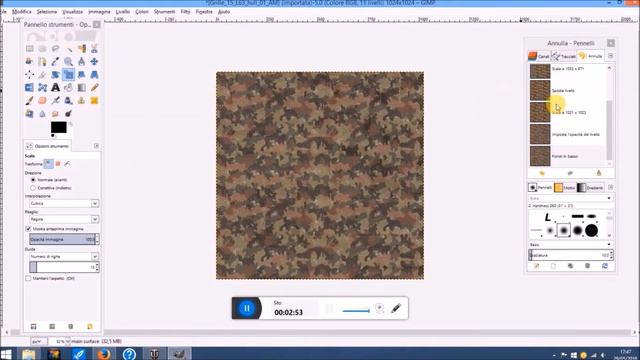Switch to the Canali tab
Screen dimensions: 640x360
[x=539, y=56]
